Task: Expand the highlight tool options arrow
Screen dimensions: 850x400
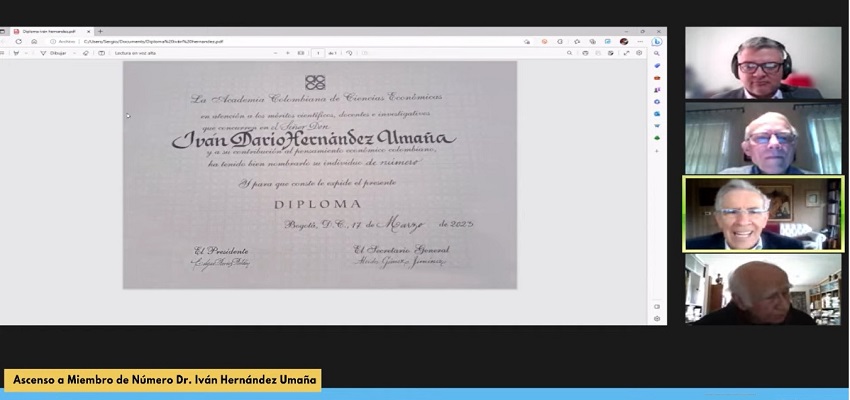Action: (x=26, y=53)
